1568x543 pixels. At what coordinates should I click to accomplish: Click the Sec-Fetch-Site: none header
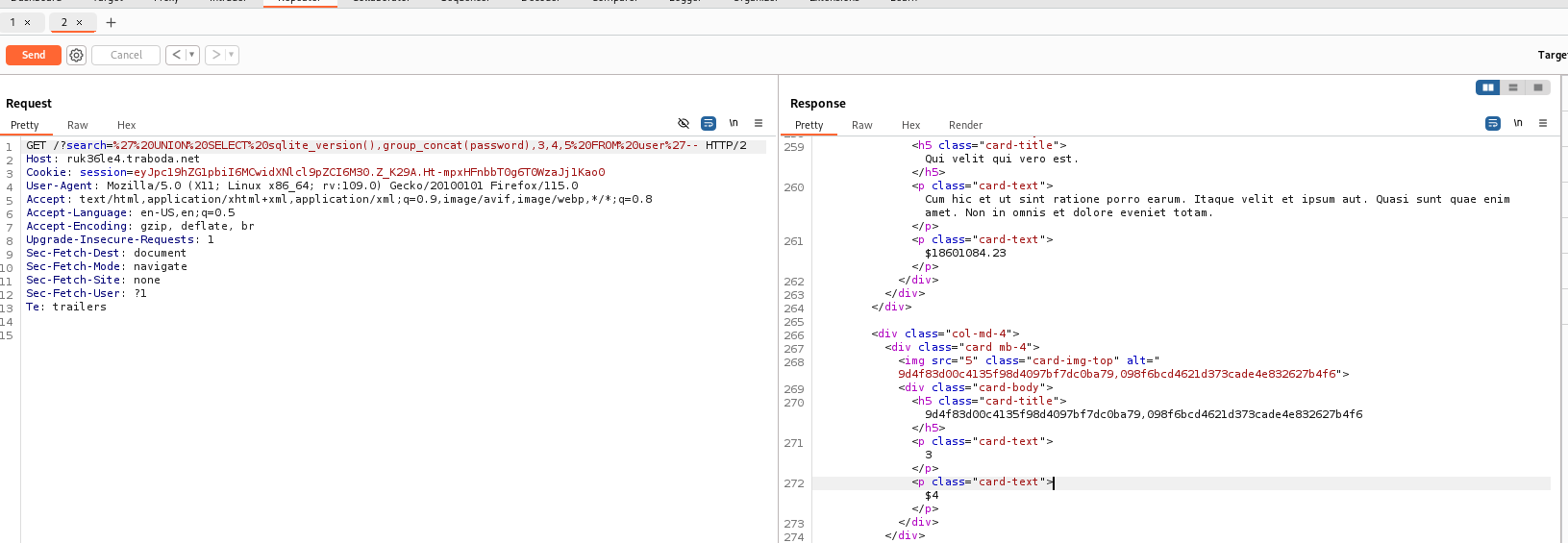click(x=93, y=280)
